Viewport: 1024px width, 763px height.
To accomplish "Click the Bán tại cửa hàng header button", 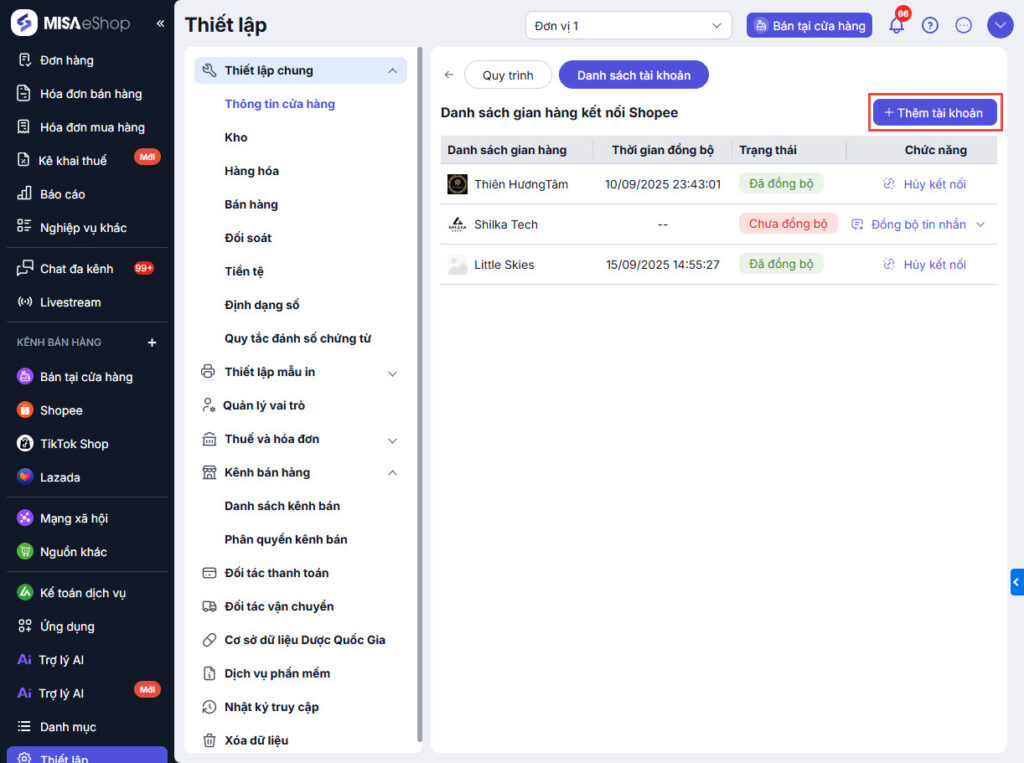I will point(809,26).
